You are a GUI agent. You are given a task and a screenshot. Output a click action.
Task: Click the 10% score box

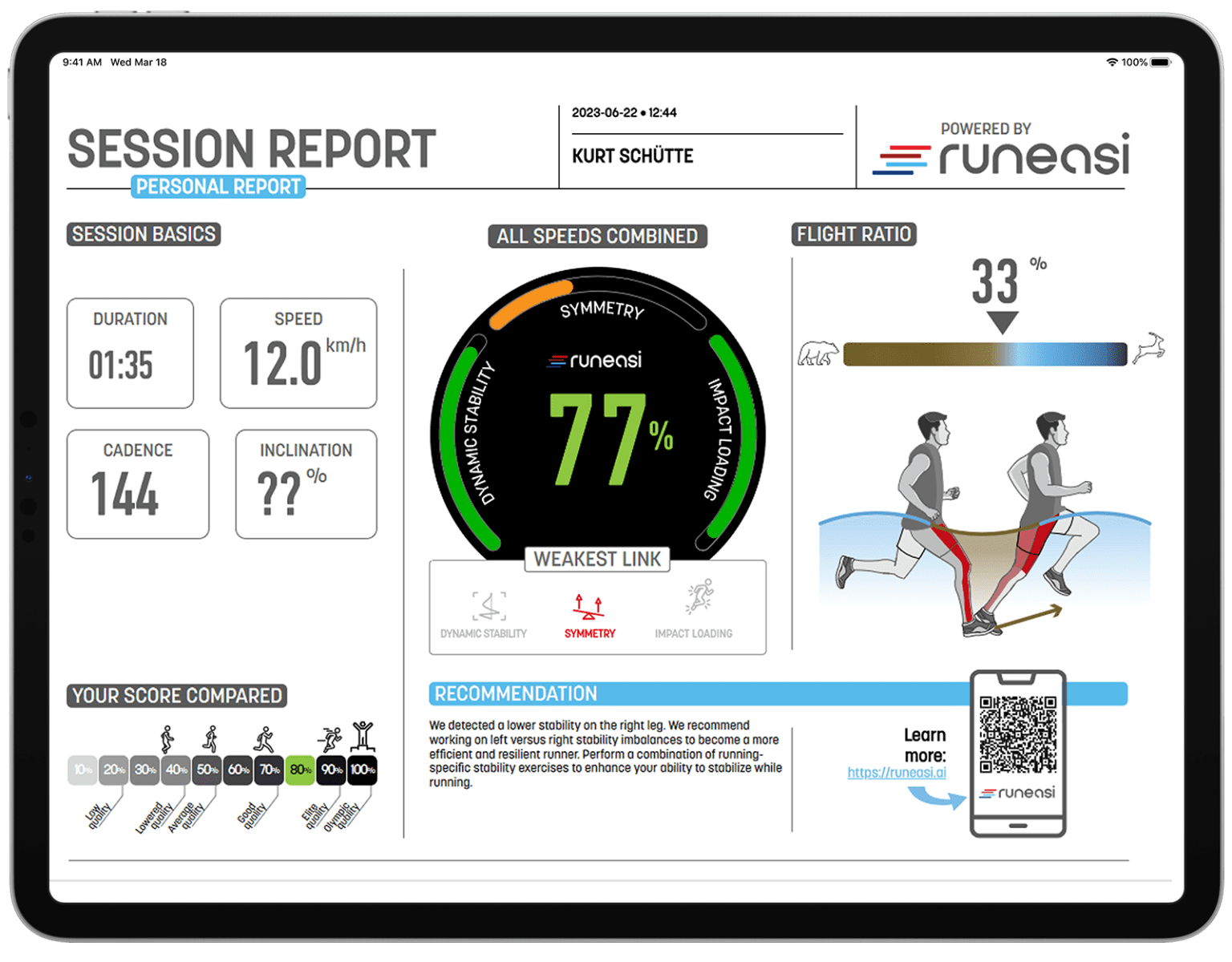(83, 770)
